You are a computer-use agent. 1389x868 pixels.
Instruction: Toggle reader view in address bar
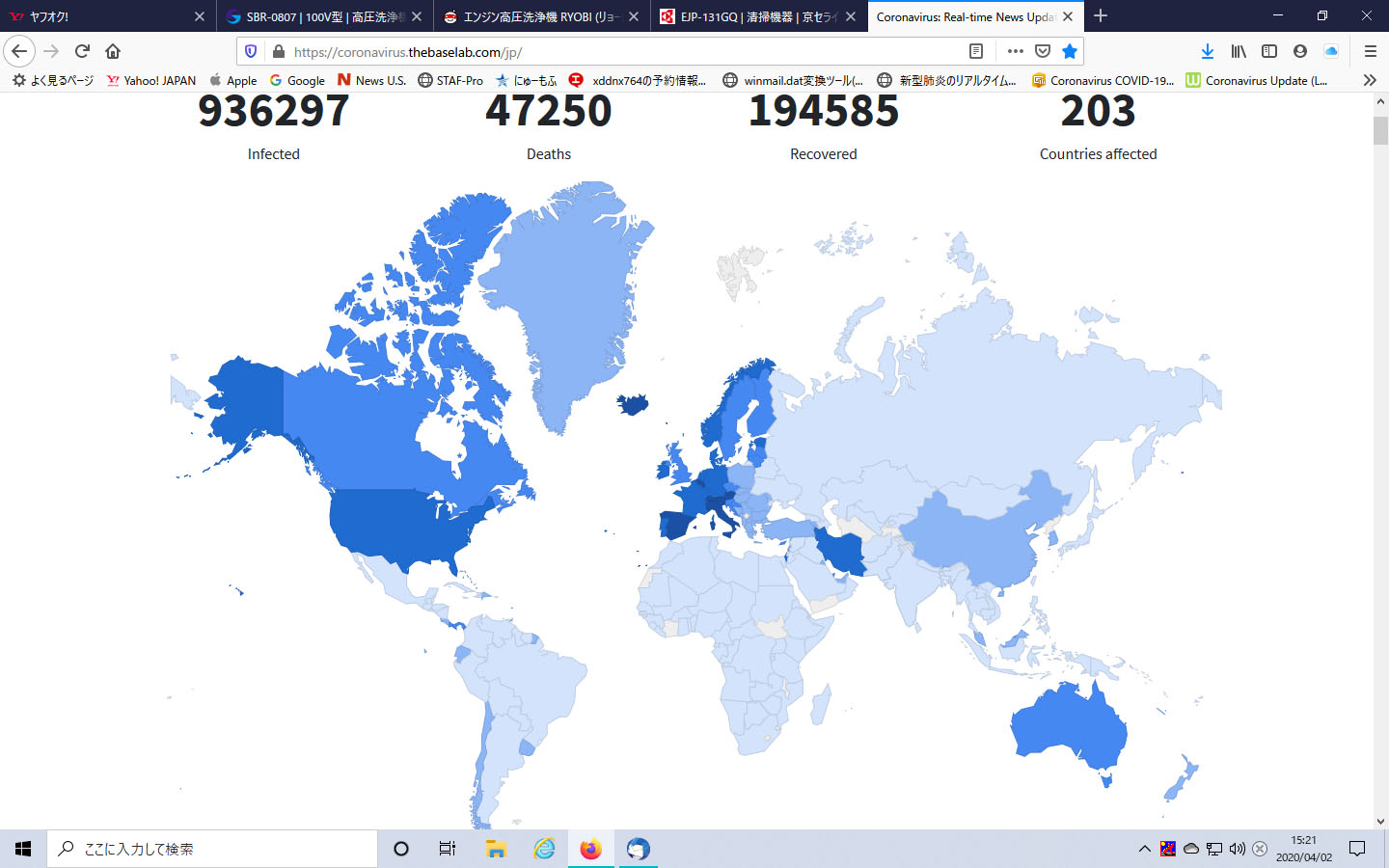click(976, 51)
